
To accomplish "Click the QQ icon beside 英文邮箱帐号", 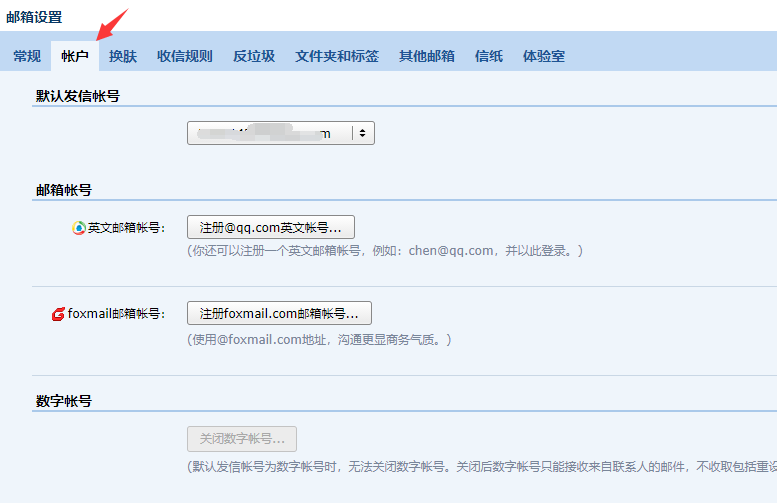I will (79, 227).
